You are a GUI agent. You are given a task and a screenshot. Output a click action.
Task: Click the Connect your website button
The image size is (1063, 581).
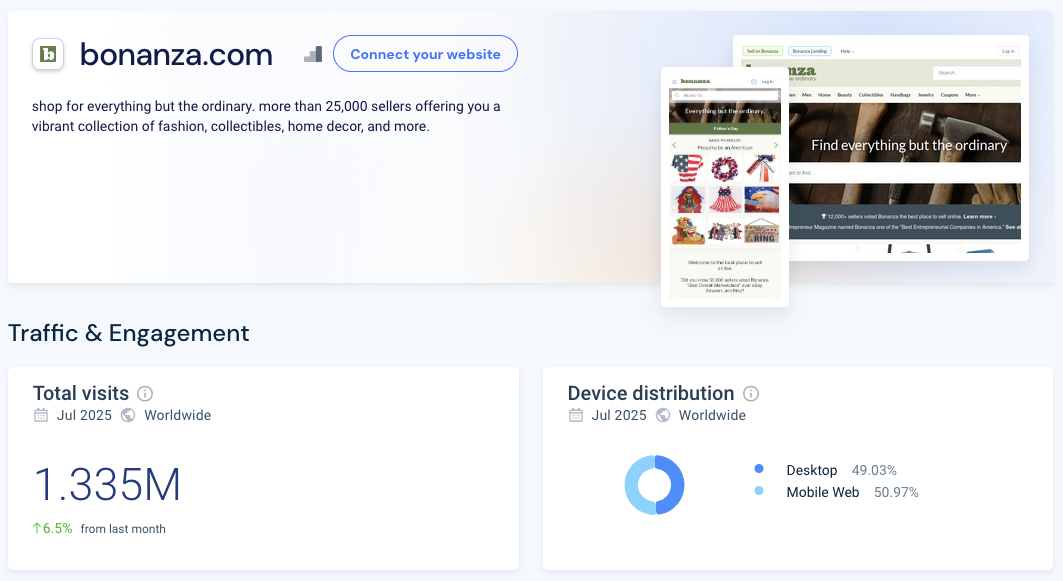(425, 54)
